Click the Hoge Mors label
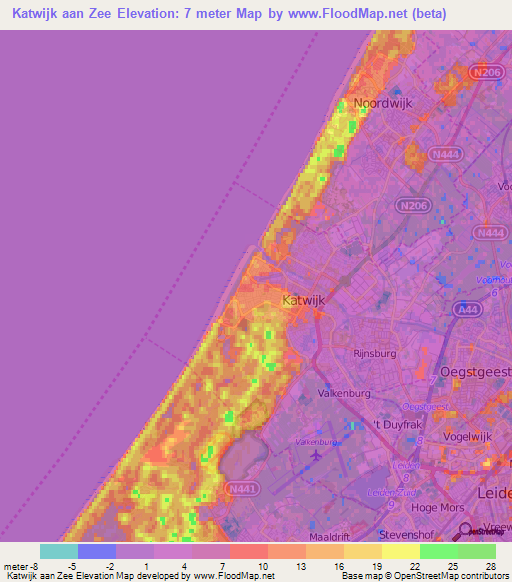This screenshot has height=582, width=512. click(437, 508)
